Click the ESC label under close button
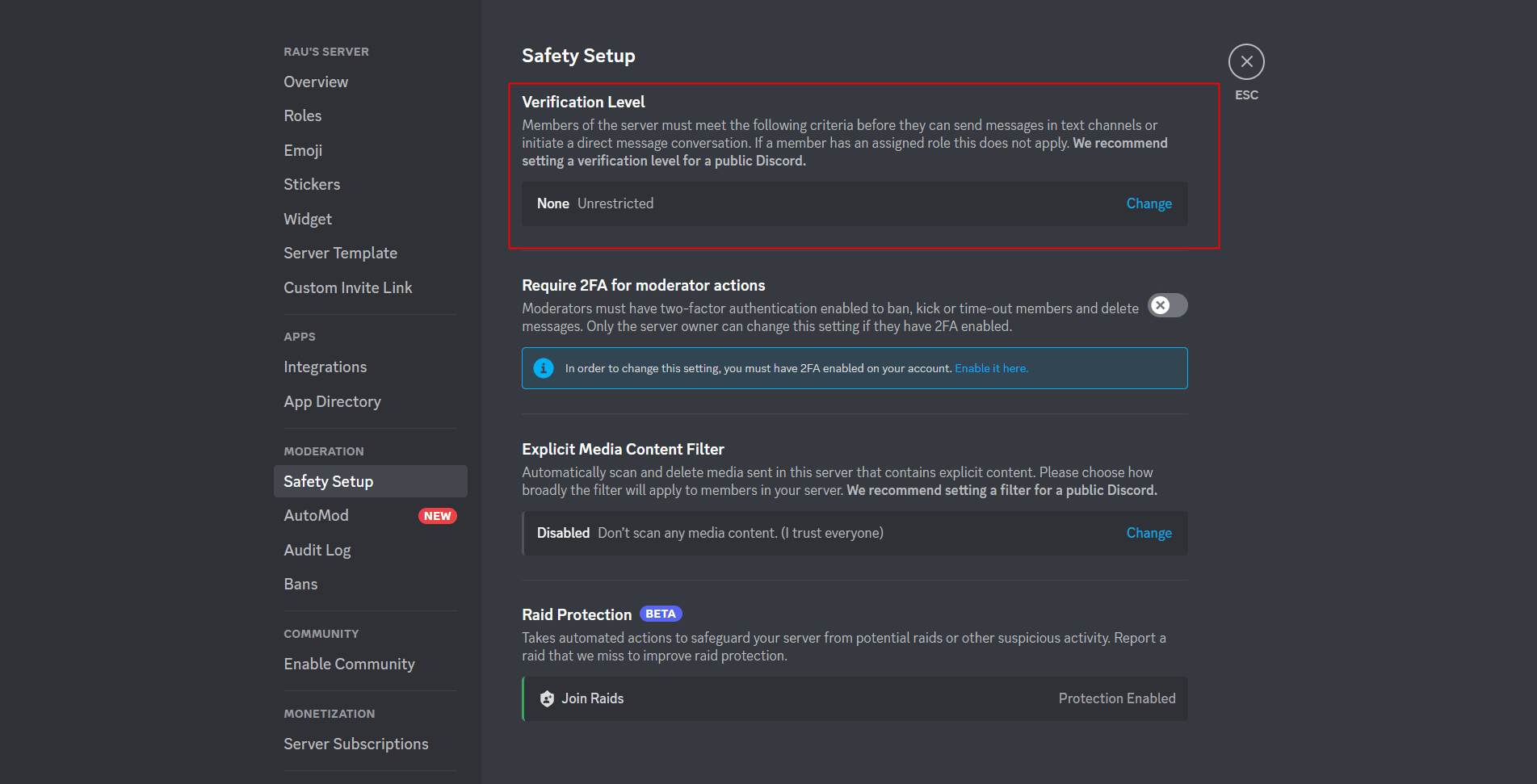 (x=1246, y=94)
